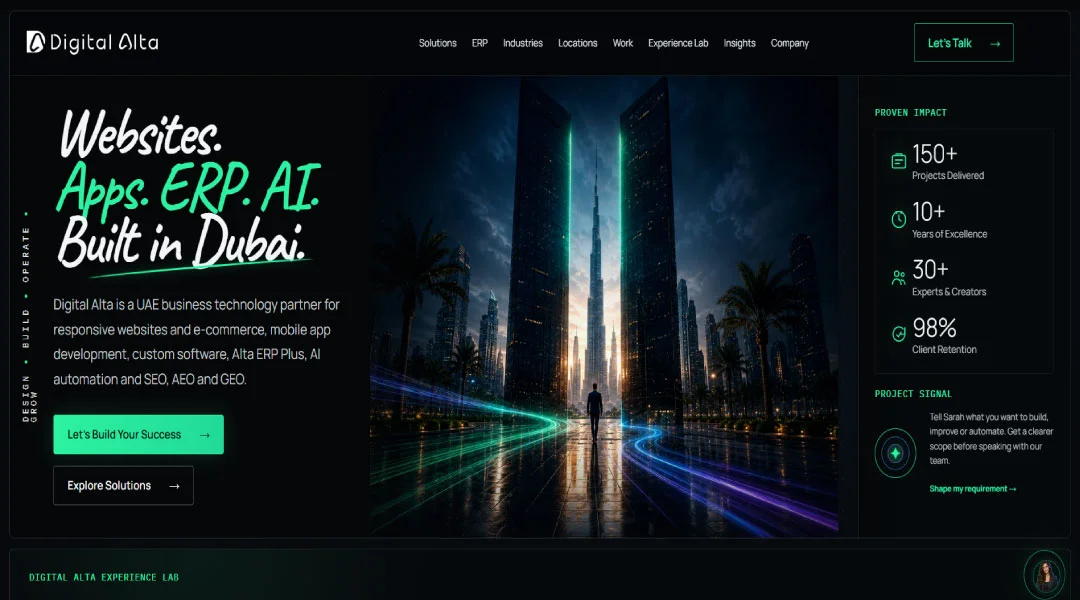
Task: Click the PROVEN IMPACT heading
Action: point(911,112)
